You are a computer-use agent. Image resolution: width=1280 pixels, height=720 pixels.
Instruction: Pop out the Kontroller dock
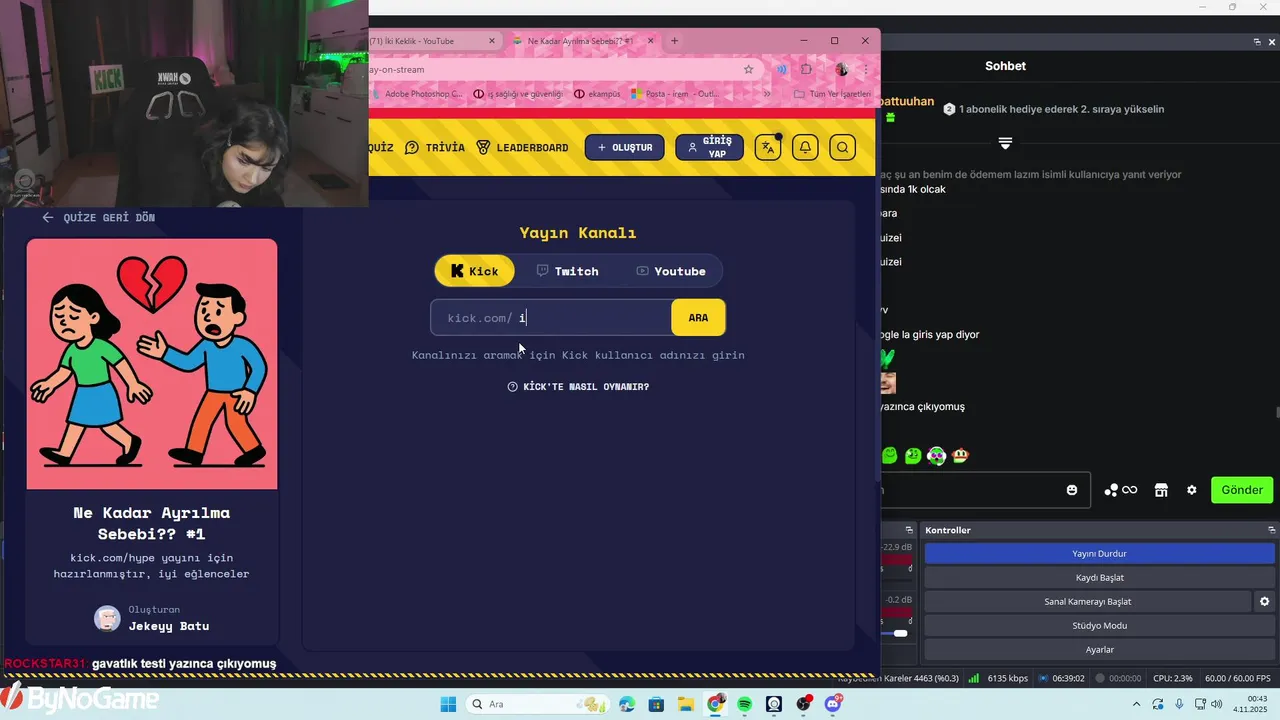click(x=1272, y=530)
